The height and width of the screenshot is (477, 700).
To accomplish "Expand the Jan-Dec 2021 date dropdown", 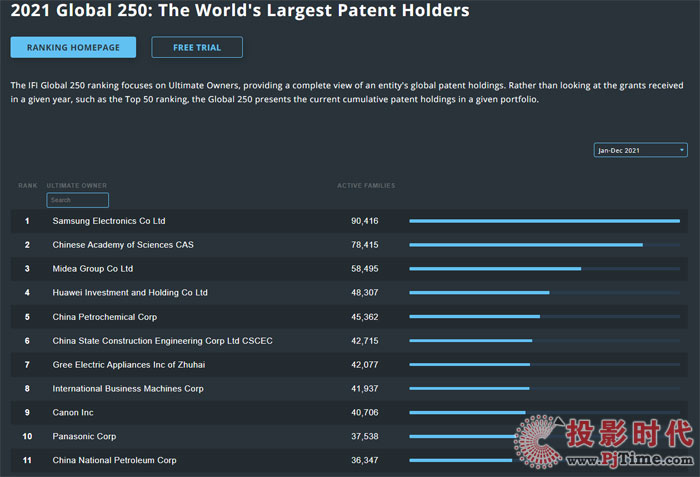I will pos(640,150).
